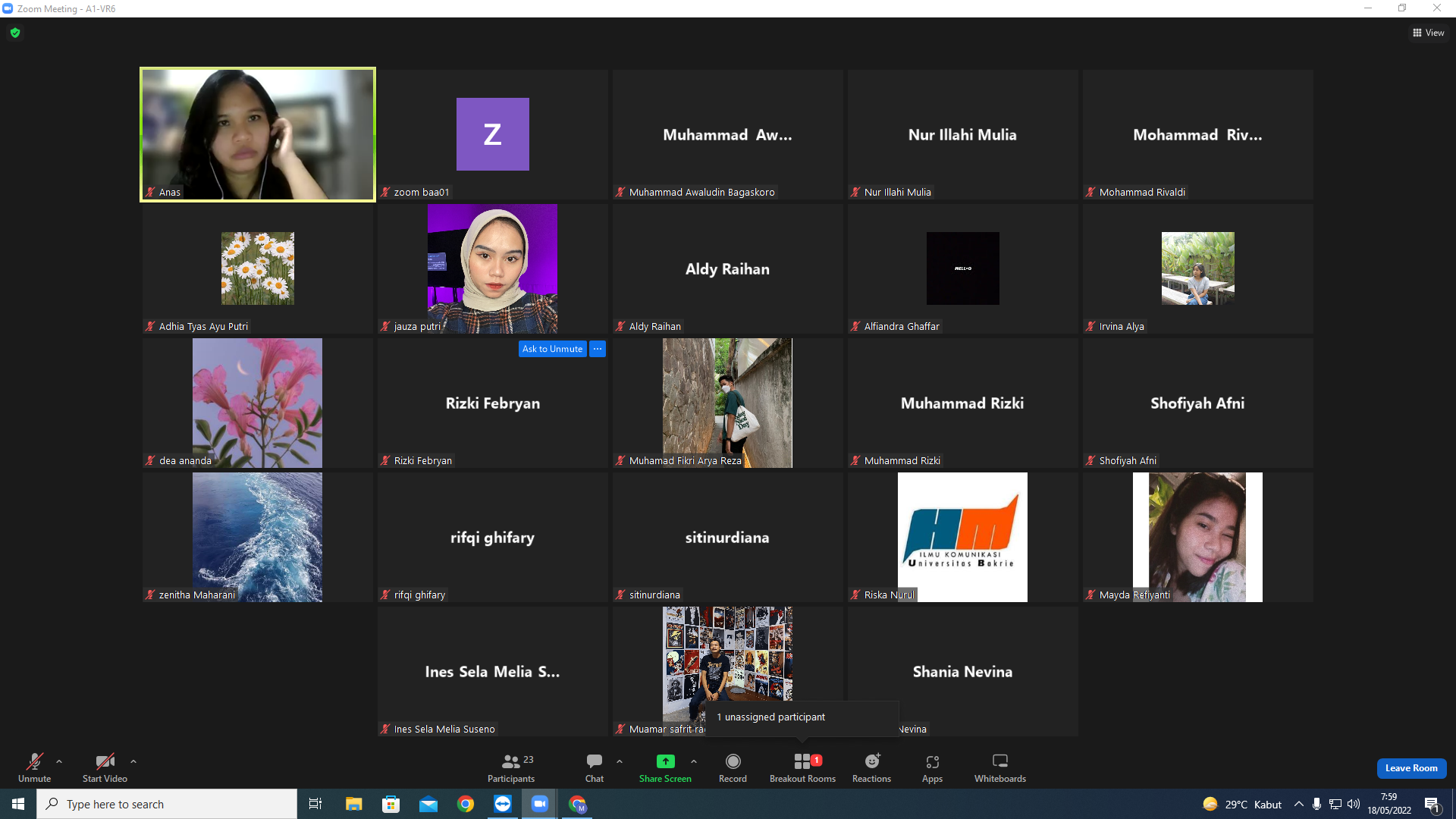Start recording with the Record button
Screen dimensions: 1456x819
pyautogui.click(x=733, y=767)
